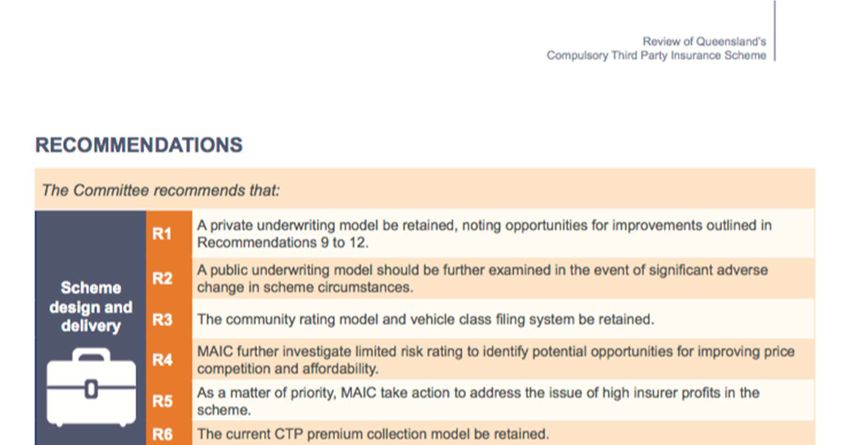Click the public underwriting model recommendation text

482,278
